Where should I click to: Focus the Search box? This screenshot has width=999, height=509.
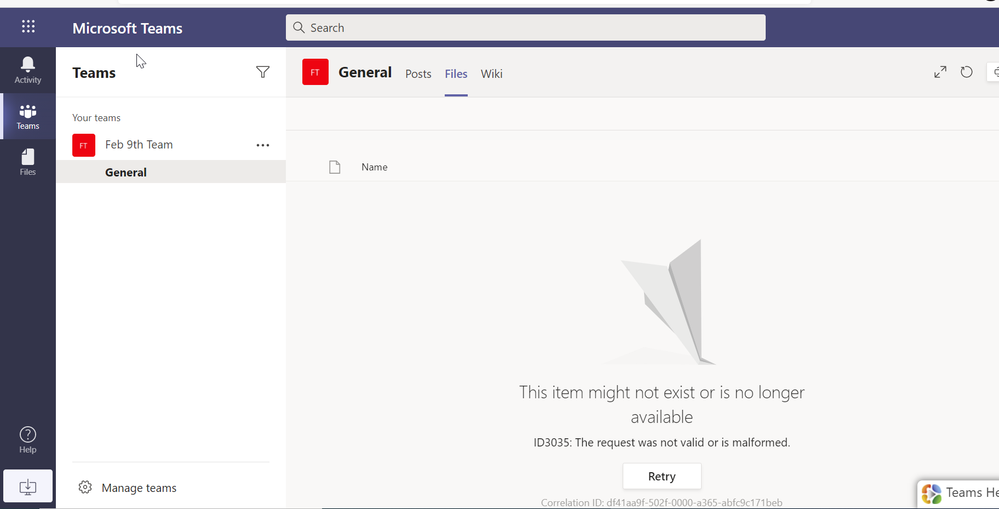[x=526, y=27]
